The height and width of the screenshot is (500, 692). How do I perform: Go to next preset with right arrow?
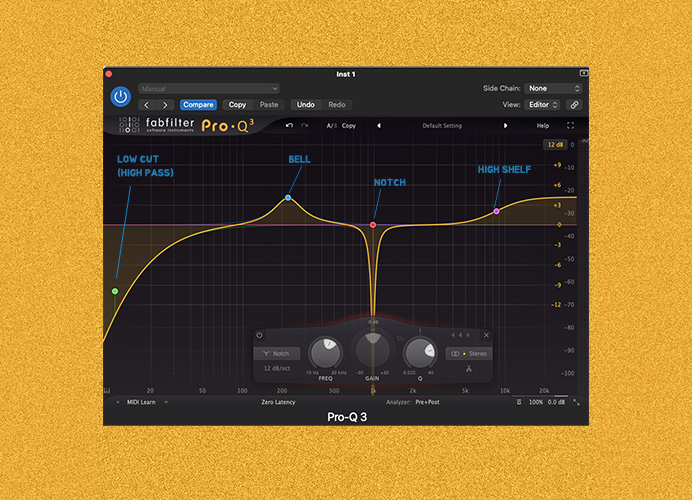coord(165,105)
